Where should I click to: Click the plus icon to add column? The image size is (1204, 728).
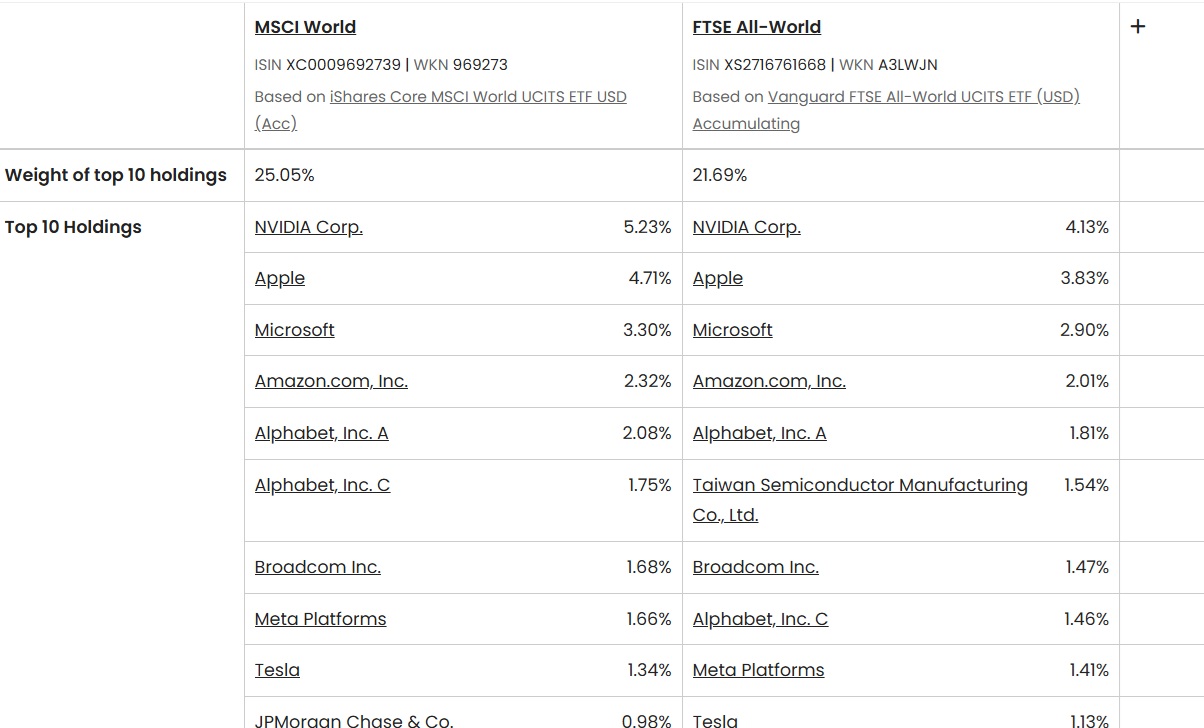[x=1137, y=27]
